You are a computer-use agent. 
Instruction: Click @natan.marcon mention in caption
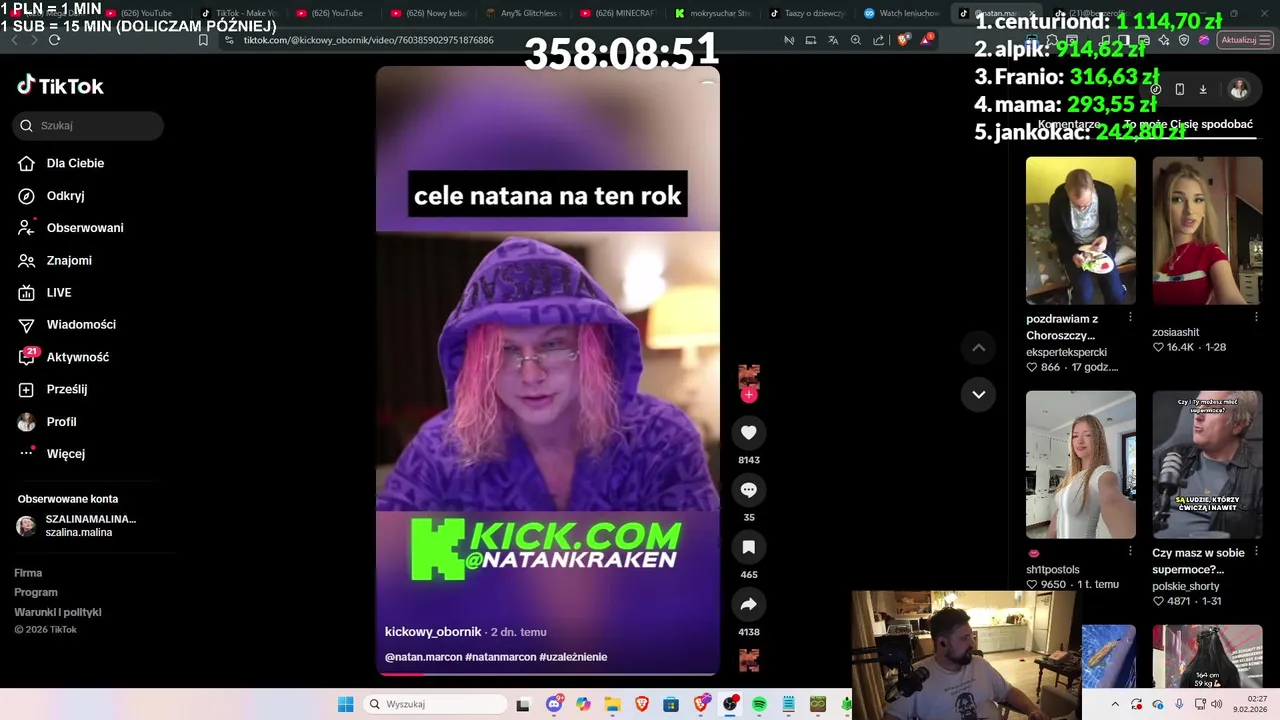[423, 657]
